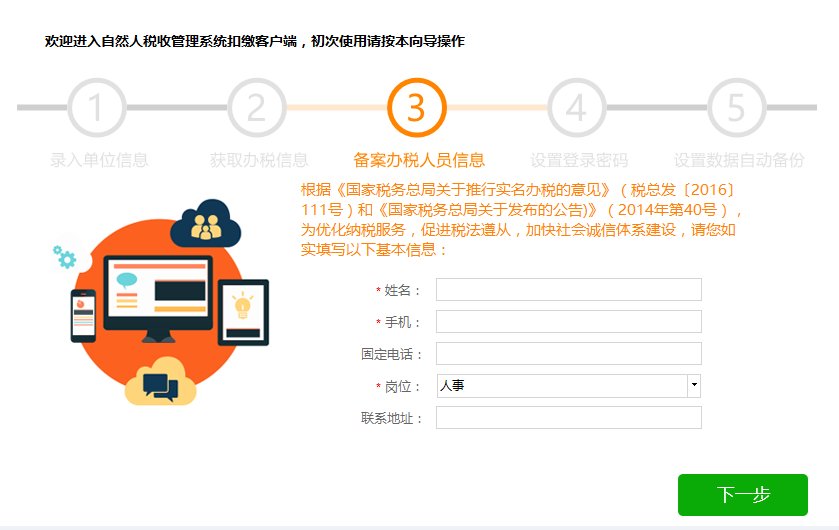Focus the 姓名 input field
The width and height of the screenshot is (839, 530).
569,289
